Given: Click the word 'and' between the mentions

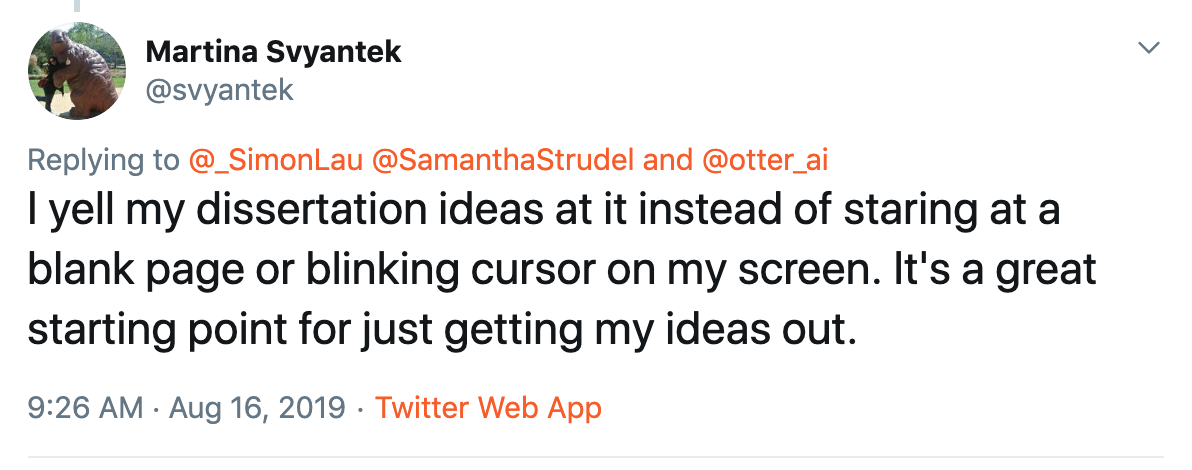Looking at the screenshot, I should click(x=669, y=160).
